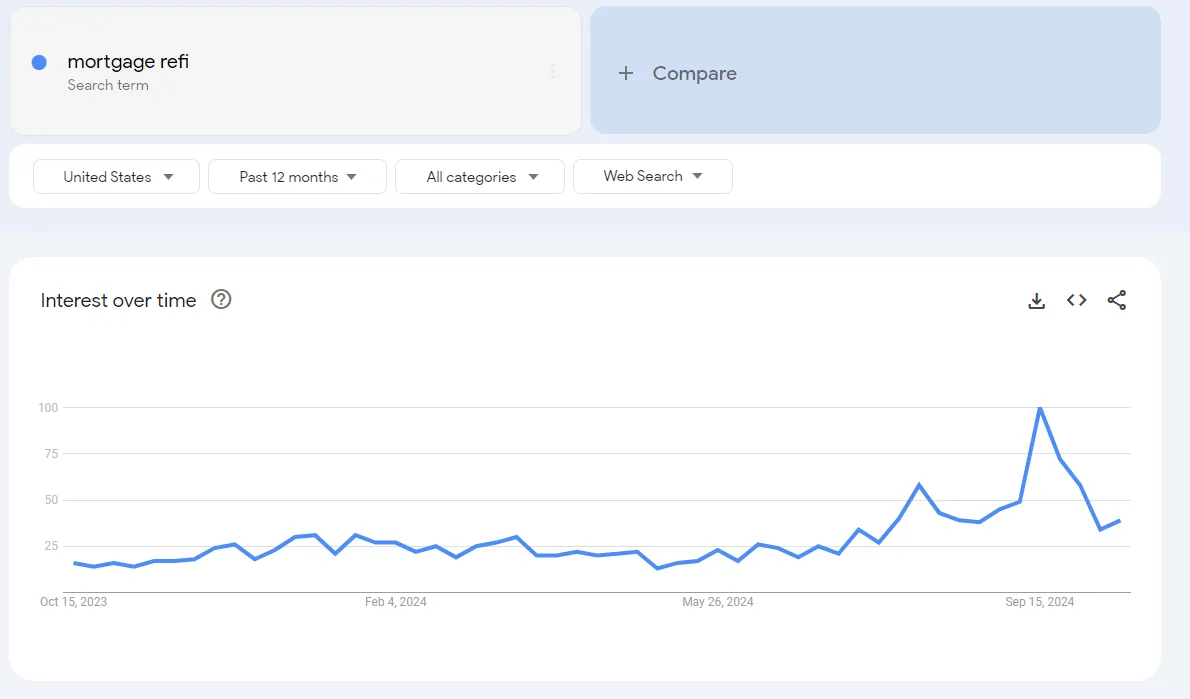Share the interest over time chart

(x=1117, y=300)
